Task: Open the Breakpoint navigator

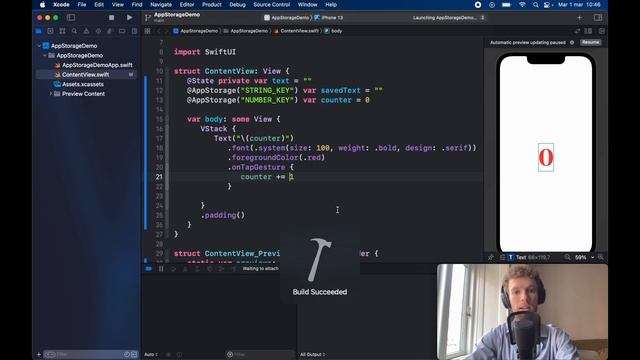Action: pos(122,31)
